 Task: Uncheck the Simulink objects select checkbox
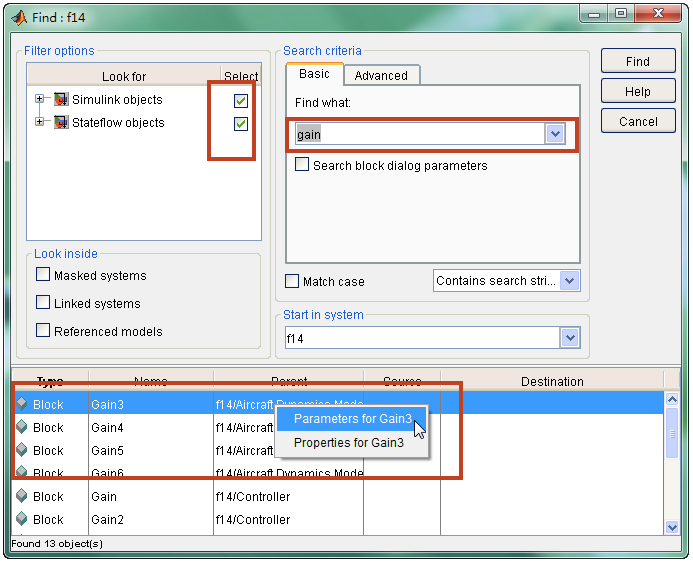[241, 101]
